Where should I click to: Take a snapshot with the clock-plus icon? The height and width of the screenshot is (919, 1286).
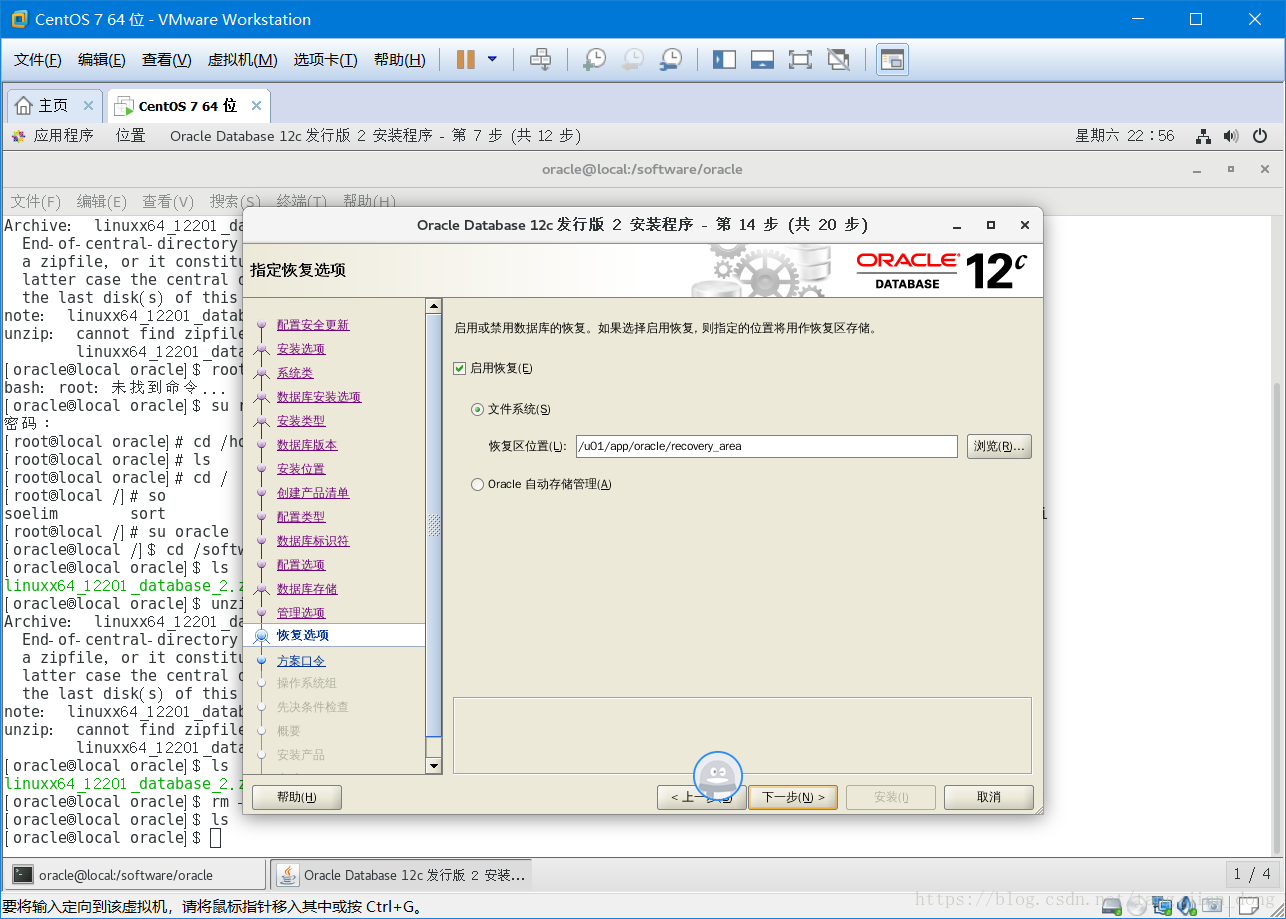[x=595, y=60]
